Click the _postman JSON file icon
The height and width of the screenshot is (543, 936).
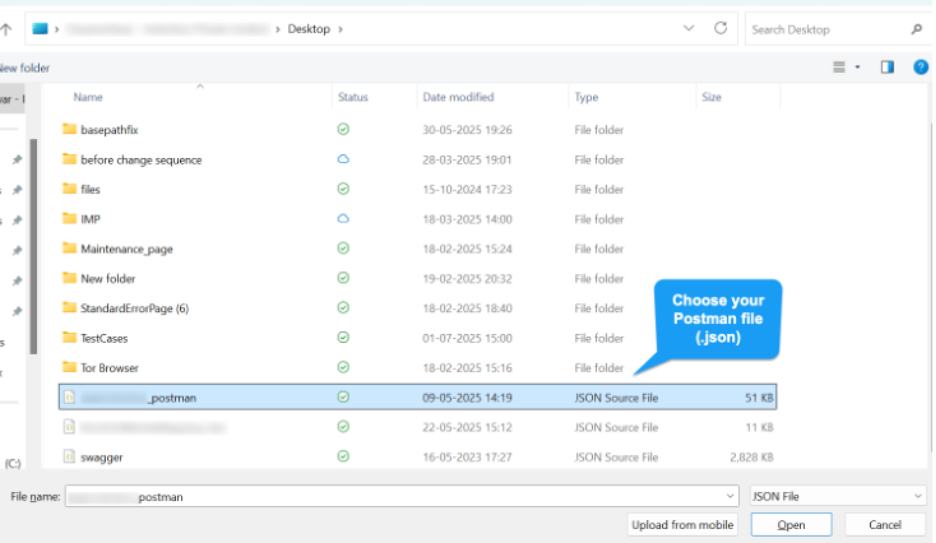pyautogui.click(x=69, y=397)
